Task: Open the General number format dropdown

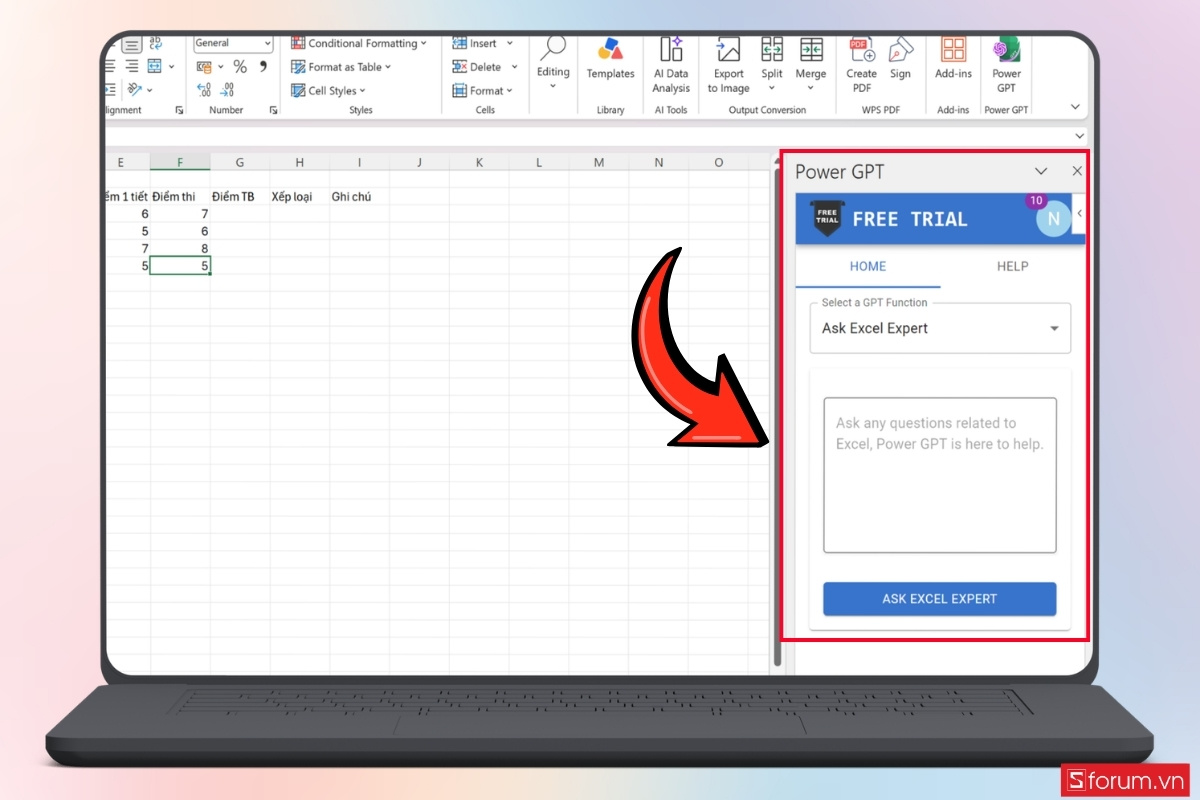Action: 233,44
